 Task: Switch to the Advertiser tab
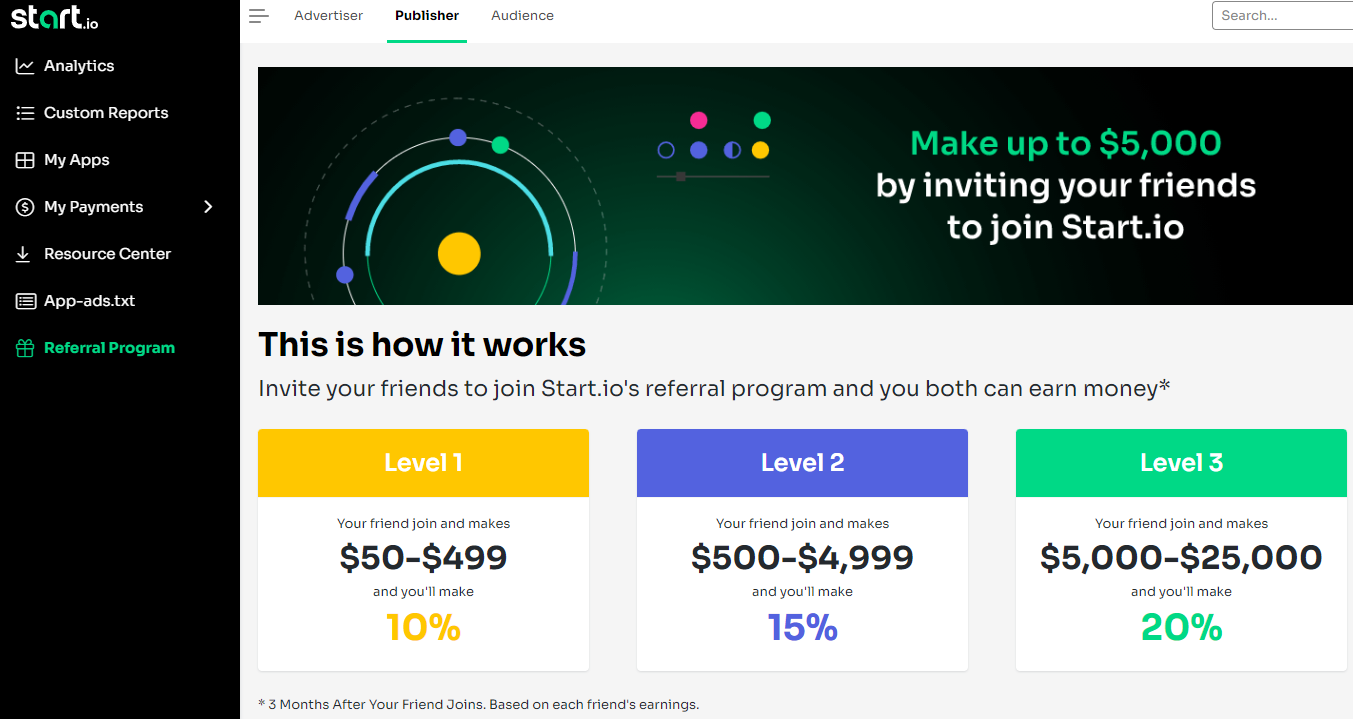click(x=329, y=16)
